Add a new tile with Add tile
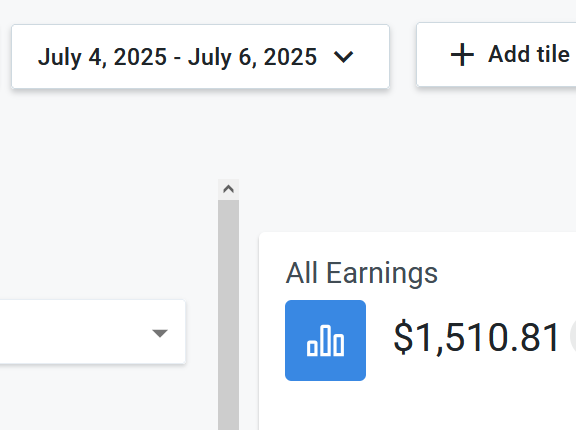The width and height of the screenshot is (576, 430). [496, 55]
